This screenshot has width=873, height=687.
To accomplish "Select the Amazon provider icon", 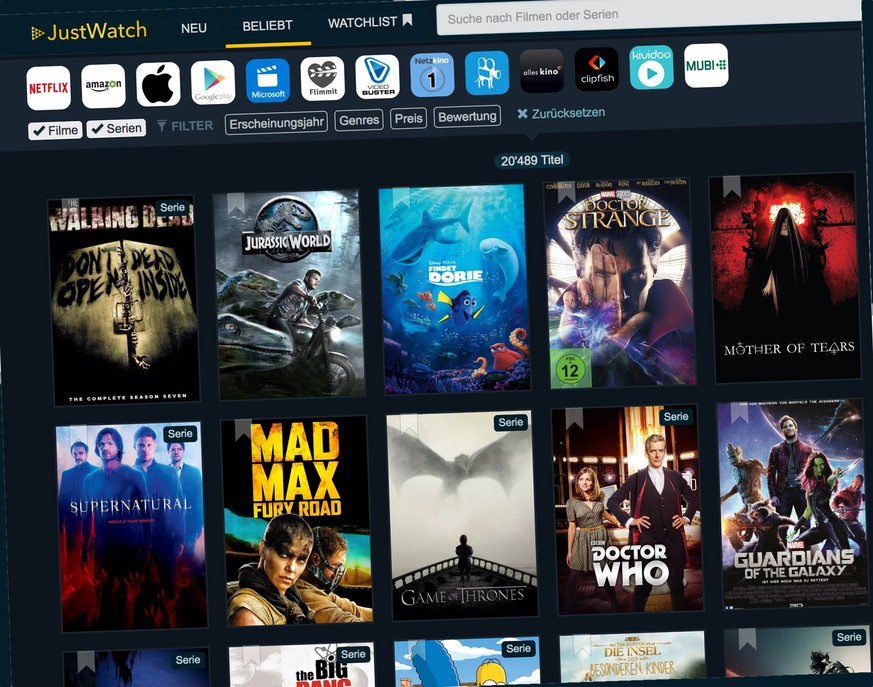I will pos(103,86).
